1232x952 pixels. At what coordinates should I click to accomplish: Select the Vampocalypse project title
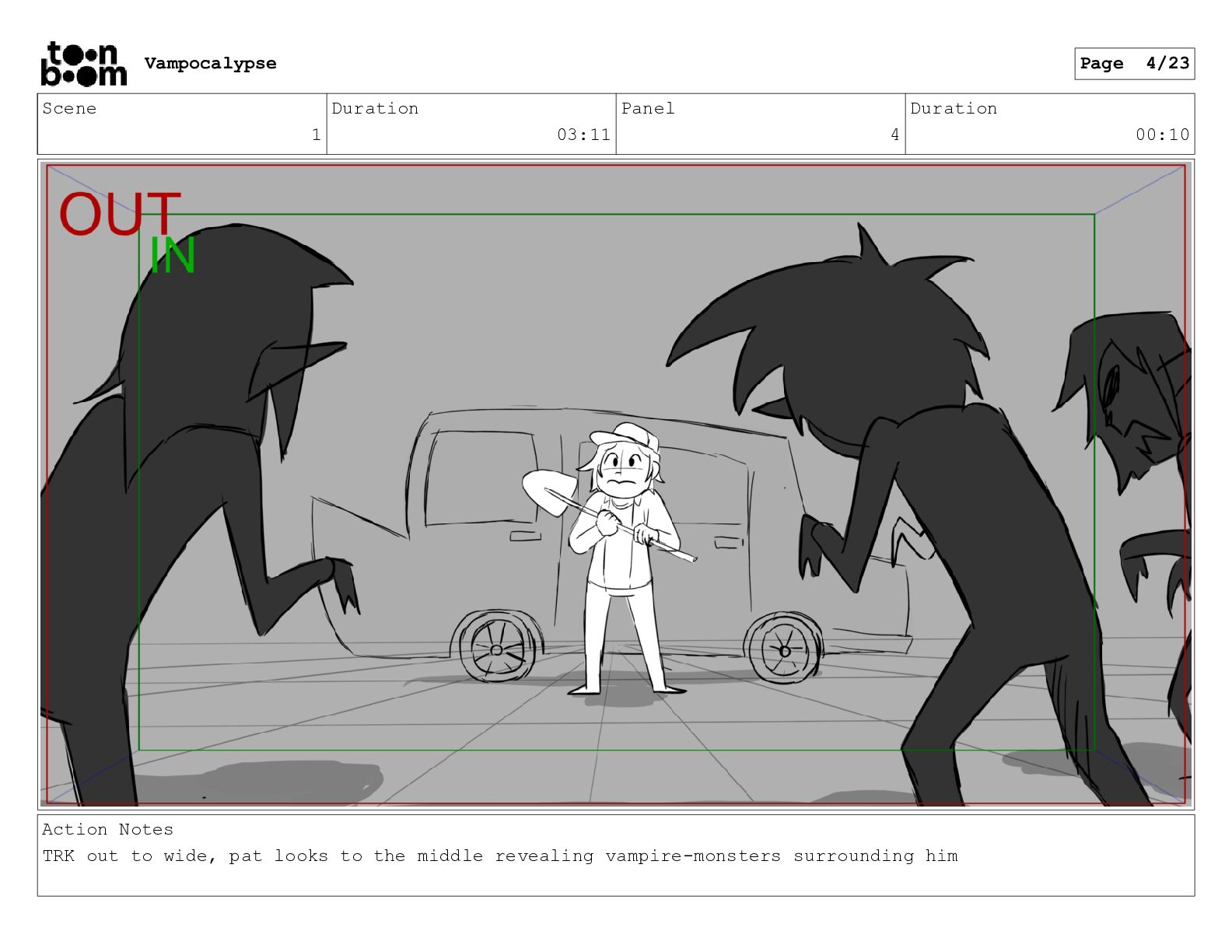[210, 64]
